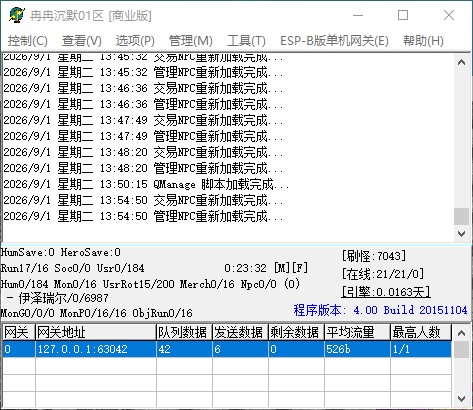Click the log panel scrollbar thumb
This screenshot has height=410, width=473.
tap(461, 216)
